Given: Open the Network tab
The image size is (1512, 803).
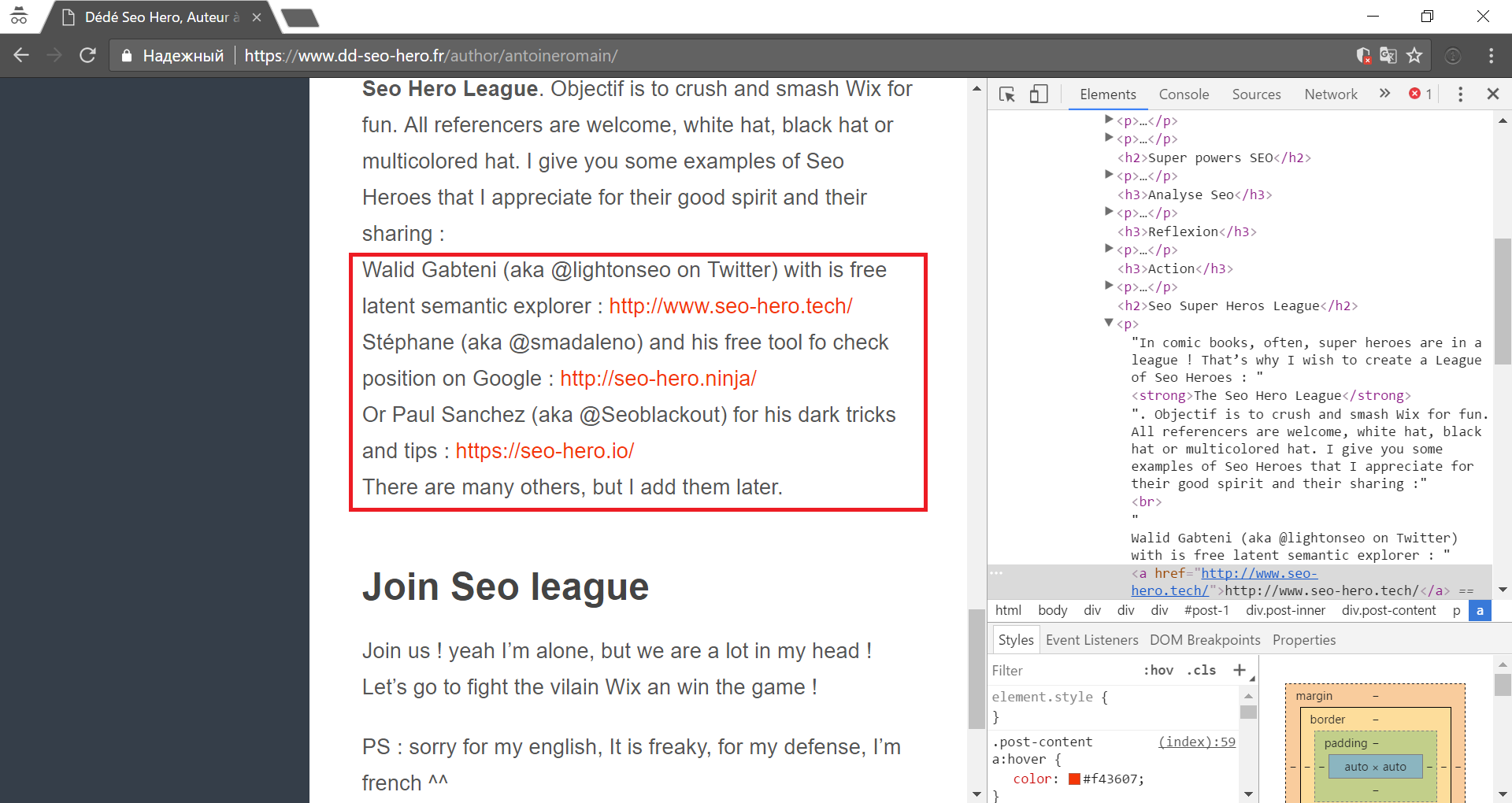Looking at the screenshot, I should click(1331, 94).
